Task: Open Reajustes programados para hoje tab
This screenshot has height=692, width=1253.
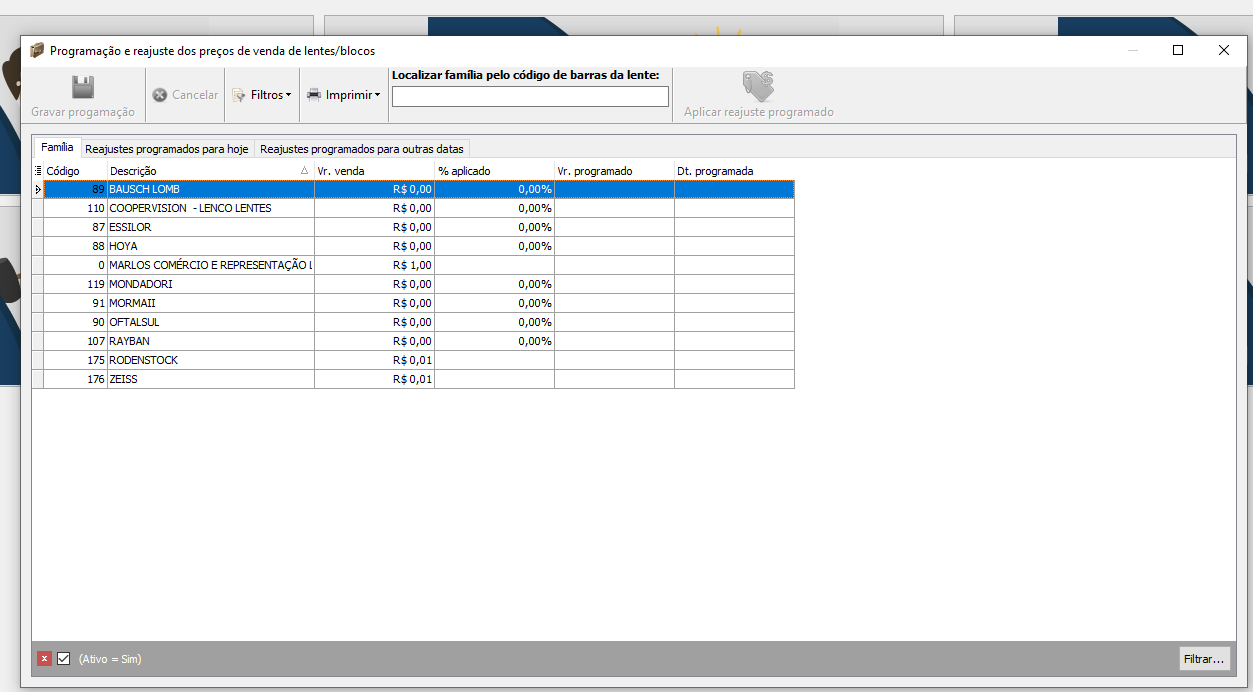Action: [x=167, y=148]
